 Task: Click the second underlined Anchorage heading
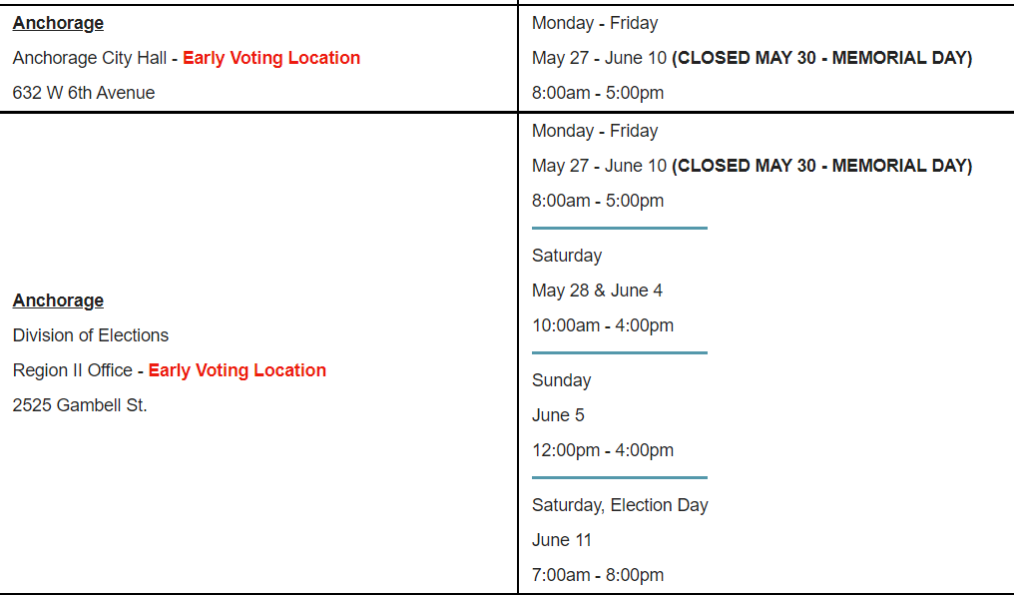58,300
